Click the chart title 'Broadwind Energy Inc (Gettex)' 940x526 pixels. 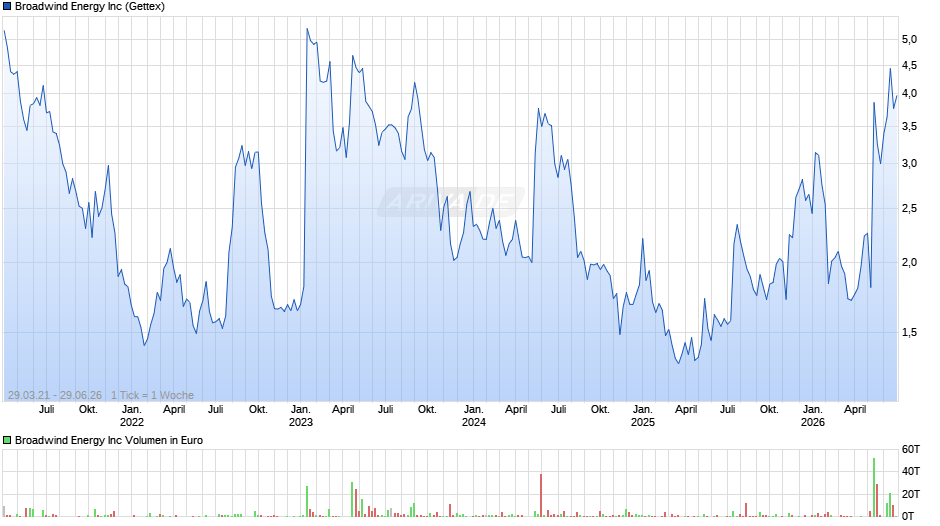tap(90, 7)
